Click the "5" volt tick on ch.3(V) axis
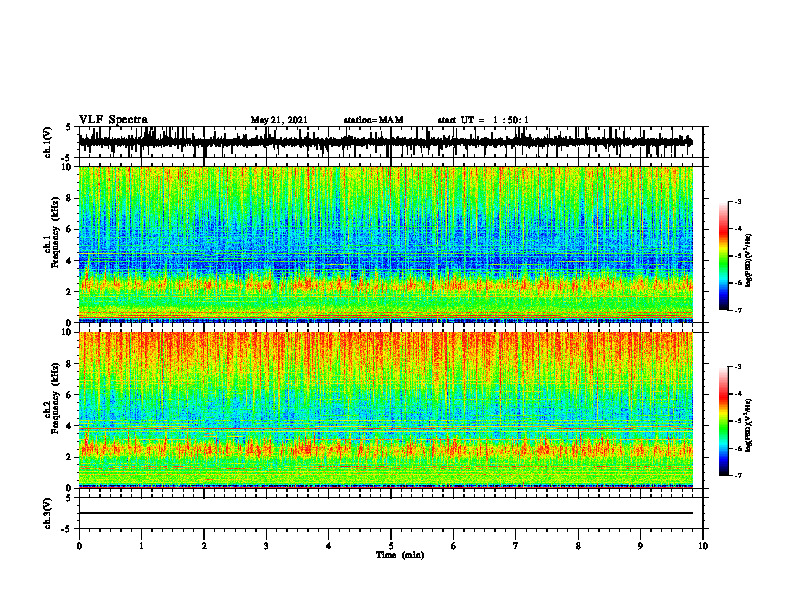Image resolution: width=792 pixels, height=612 pixels. click(69, 498)
